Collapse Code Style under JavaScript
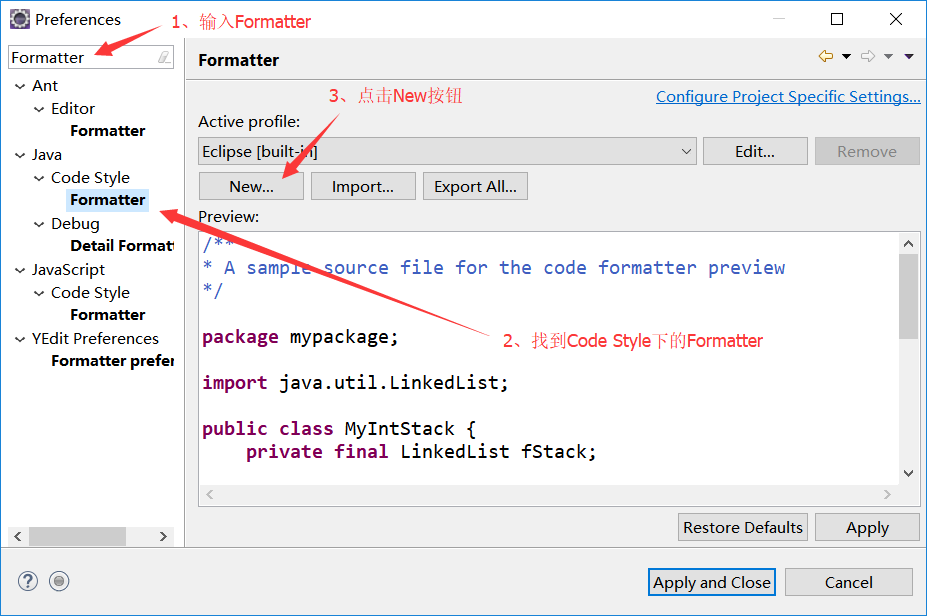This screenshot has height=616, width=927. (39, 293)
